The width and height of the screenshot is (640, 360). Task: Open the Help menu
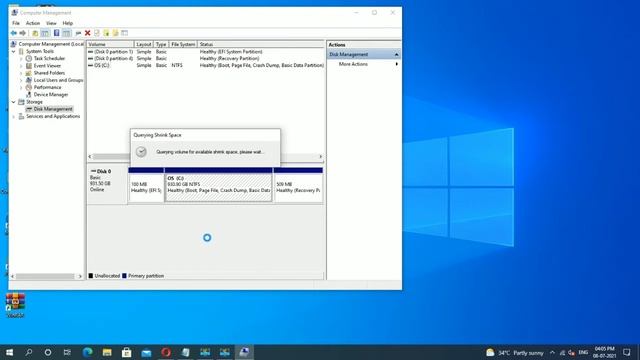[68, 23]
